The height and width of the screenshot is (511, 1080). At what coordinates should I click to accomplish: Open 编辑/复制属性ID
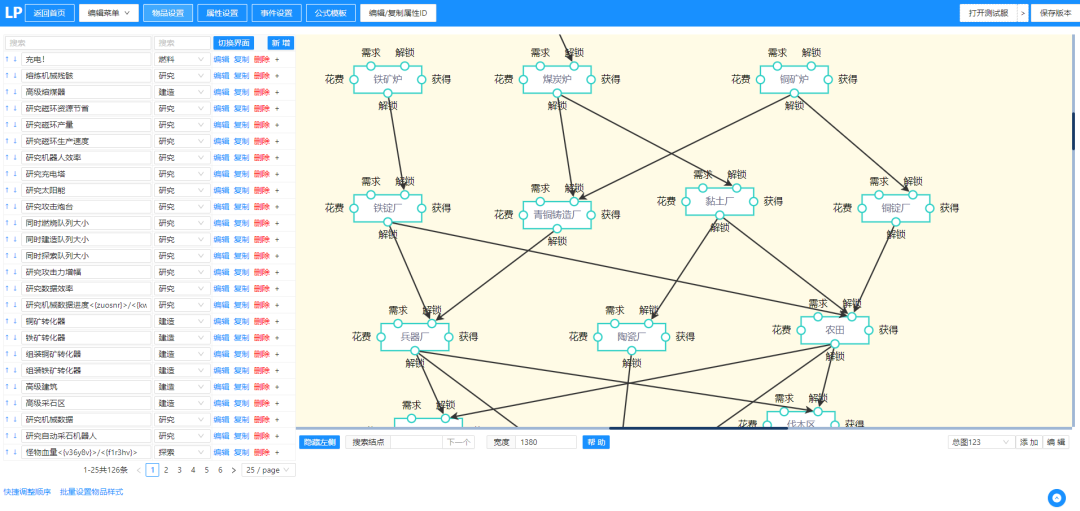click(398, 13)
